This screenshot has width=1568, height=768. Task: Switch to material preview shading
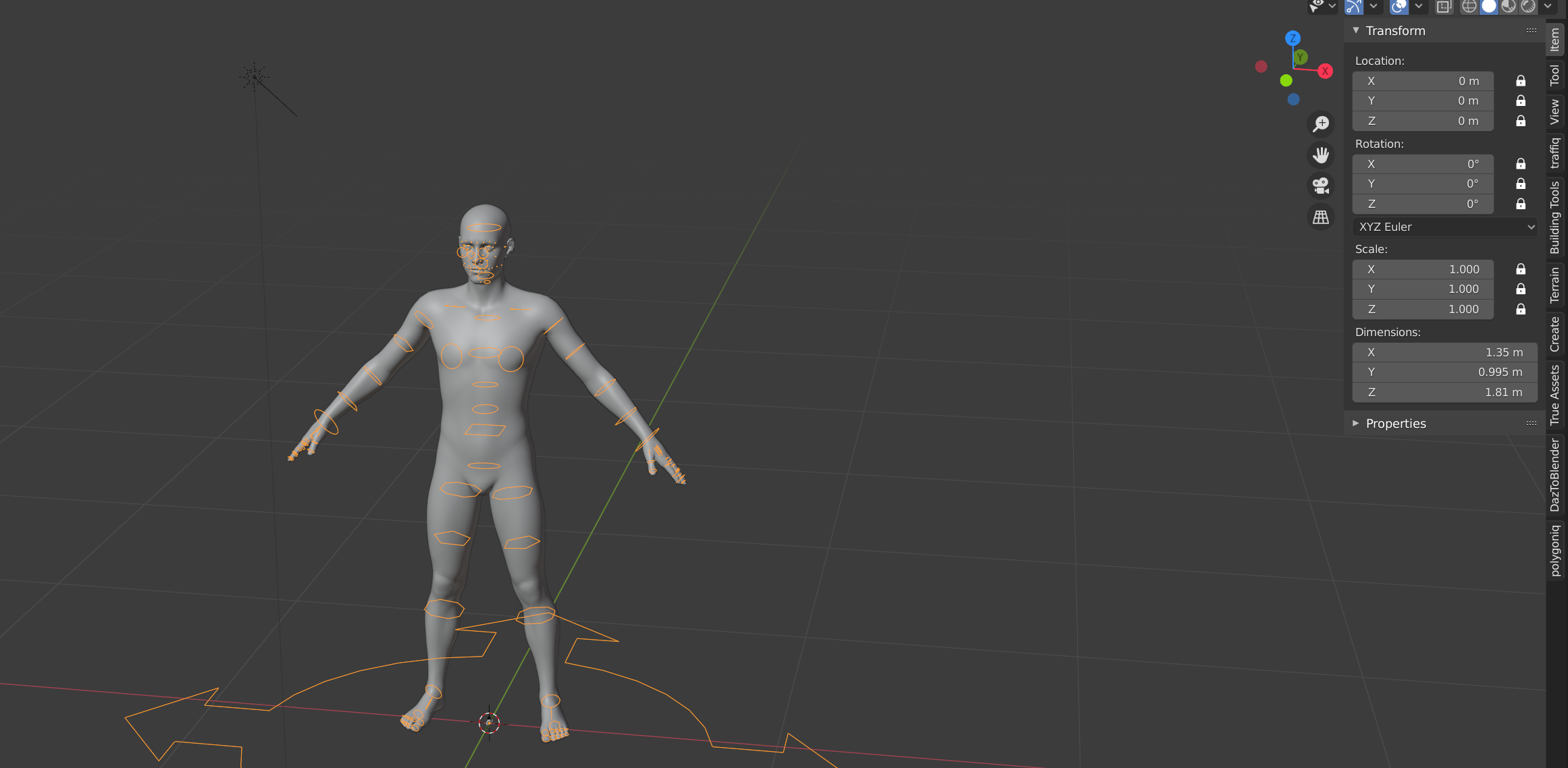point(1509,7)
